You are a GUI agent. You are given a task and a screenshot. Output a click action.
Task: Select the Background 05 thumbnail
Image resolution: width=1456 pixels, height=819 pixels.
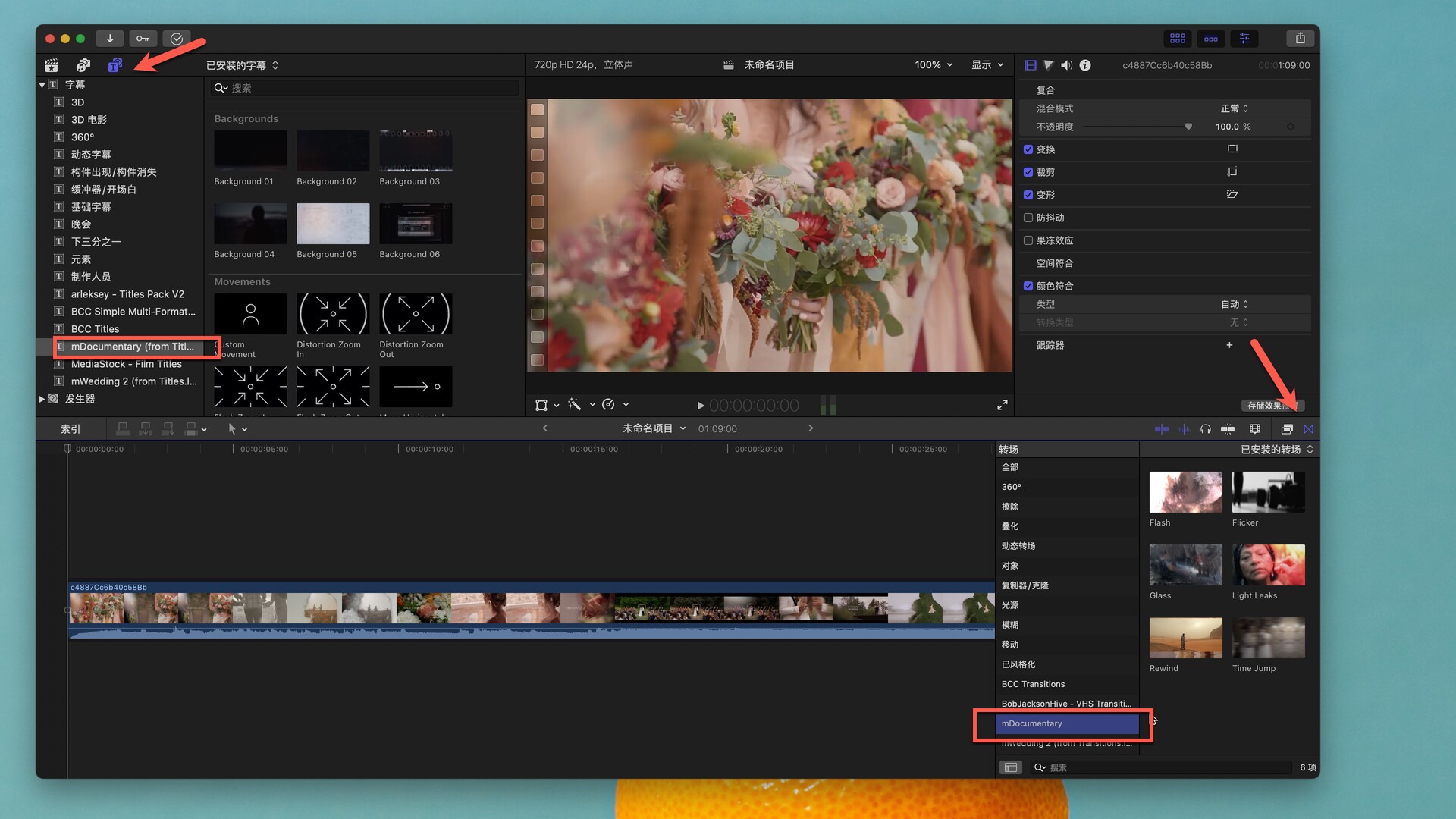[x=333, y=223]
